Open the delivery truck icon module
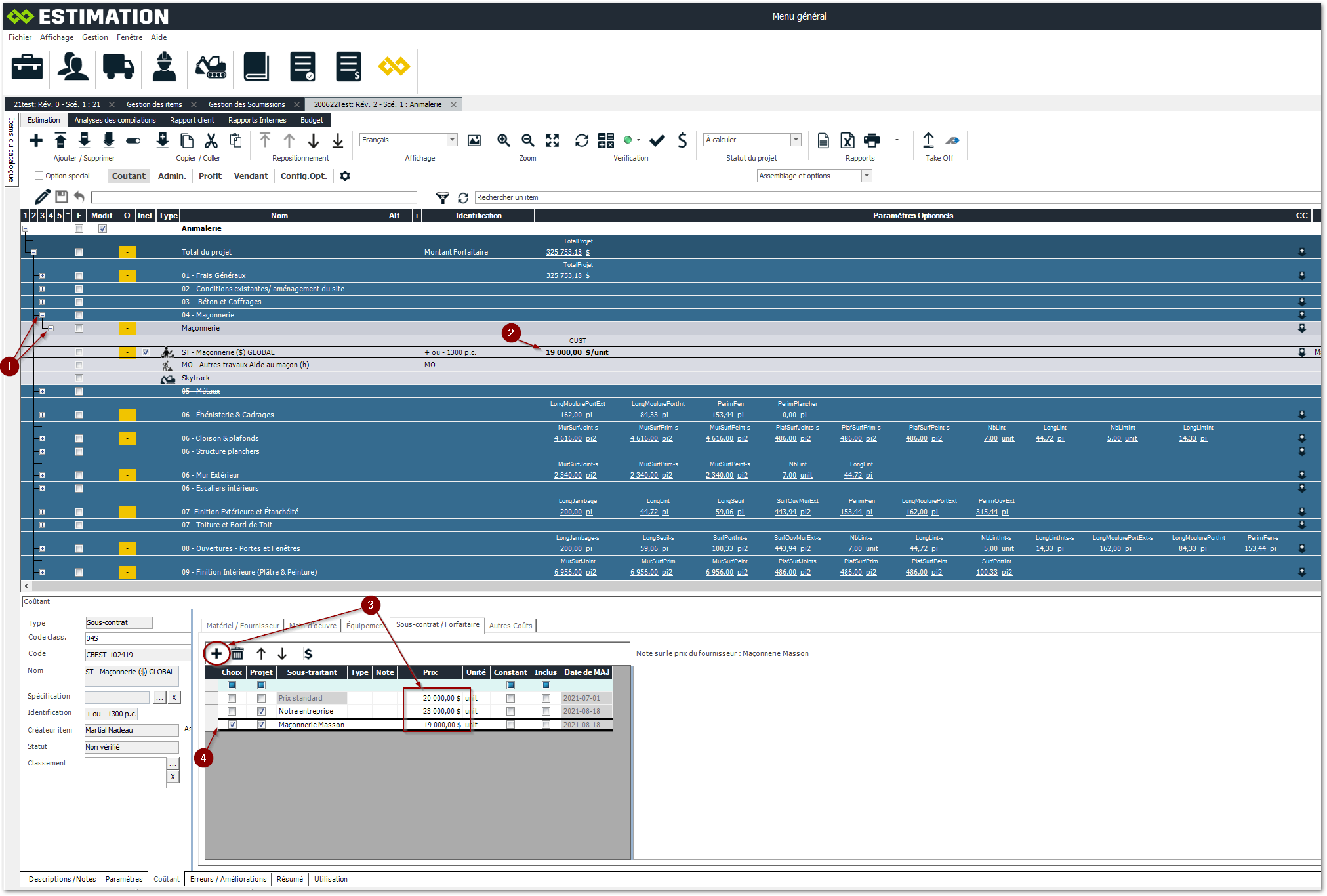 point(118,67)
